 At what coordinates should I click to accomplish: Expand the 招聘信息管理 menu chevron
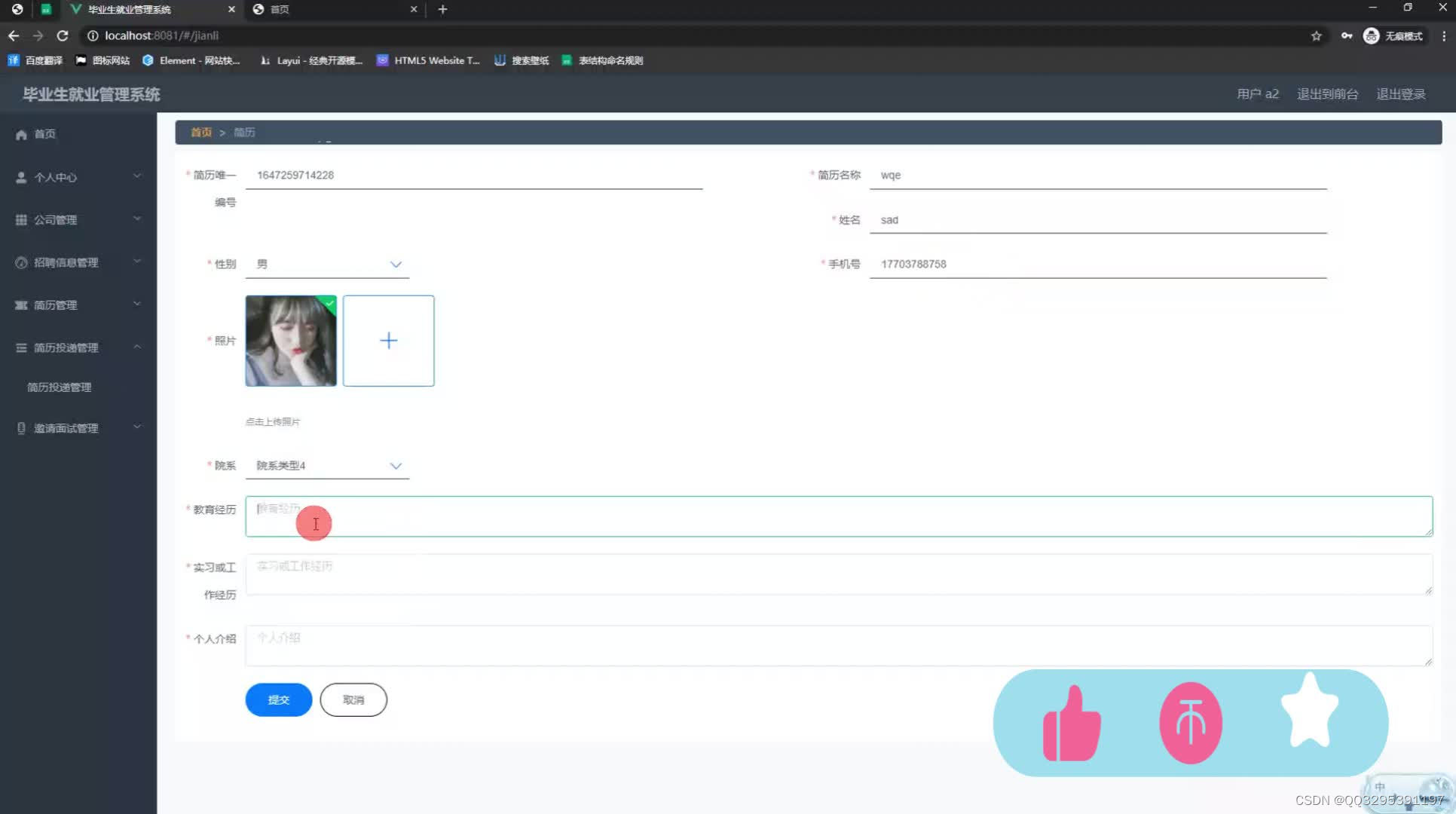(137, 262)
